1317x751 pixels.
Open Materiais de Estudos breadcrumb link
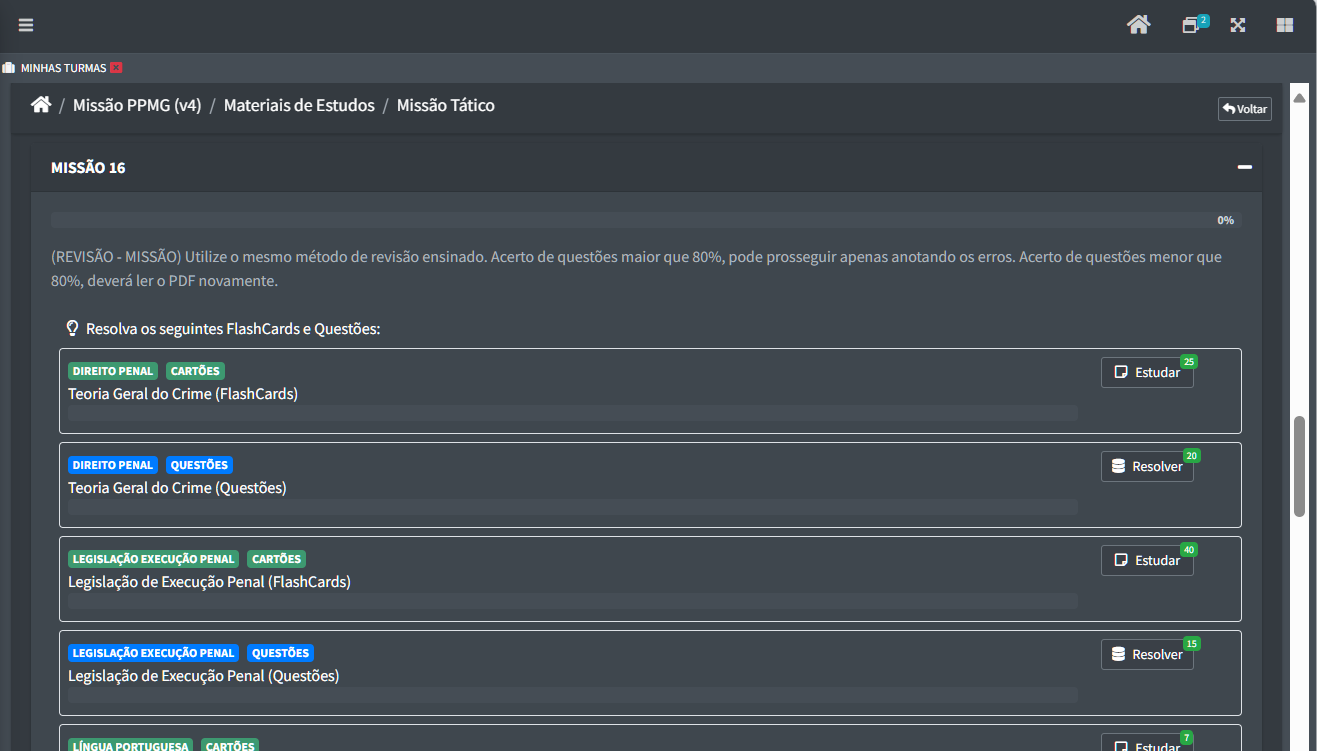[299, 105]
